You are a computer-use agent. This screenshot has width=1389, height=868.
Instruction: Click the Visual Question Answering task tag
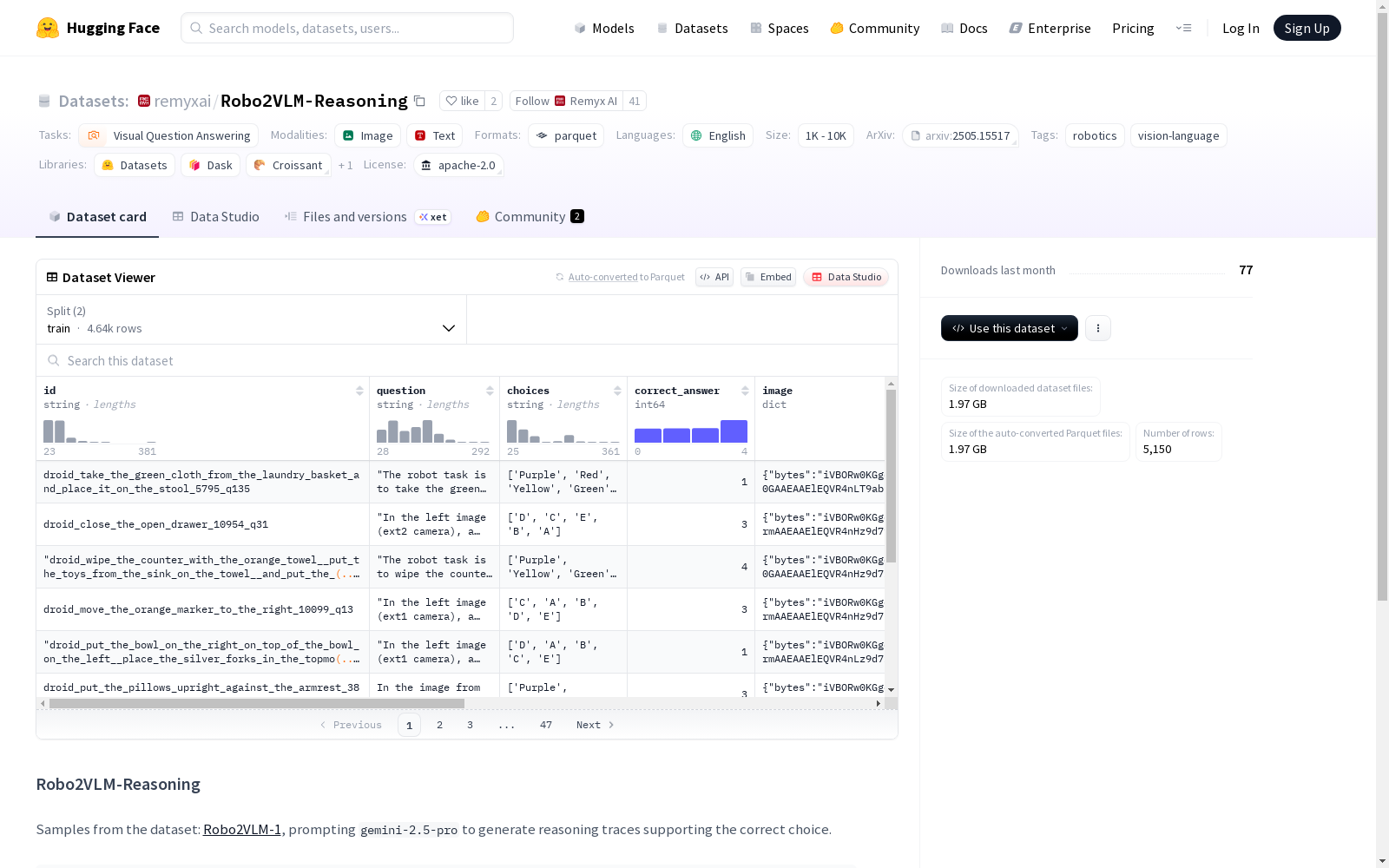coord(168,135)
